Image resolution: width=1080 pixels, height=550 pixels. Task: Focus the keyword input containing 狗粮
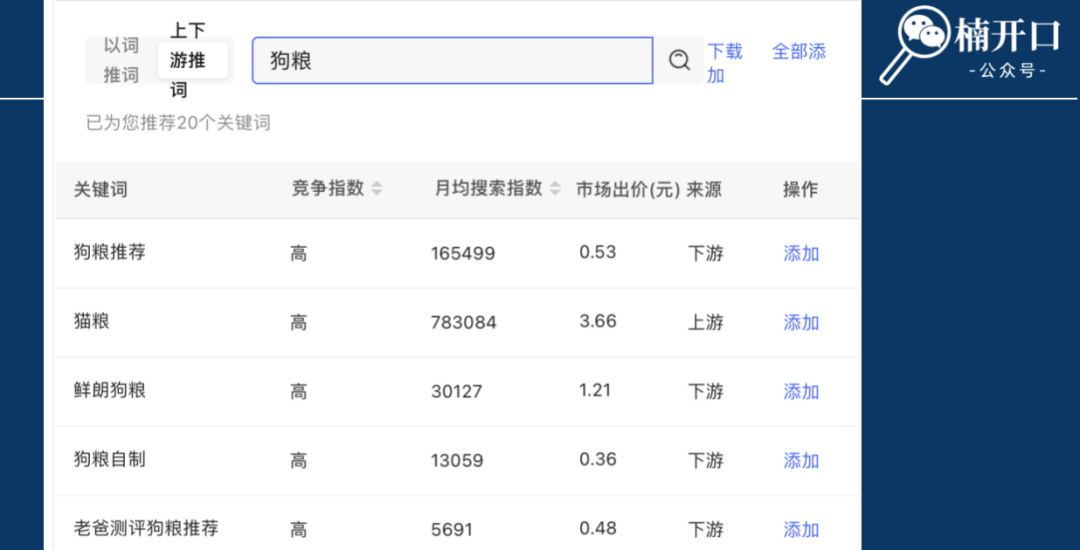[x=453, y=61]
